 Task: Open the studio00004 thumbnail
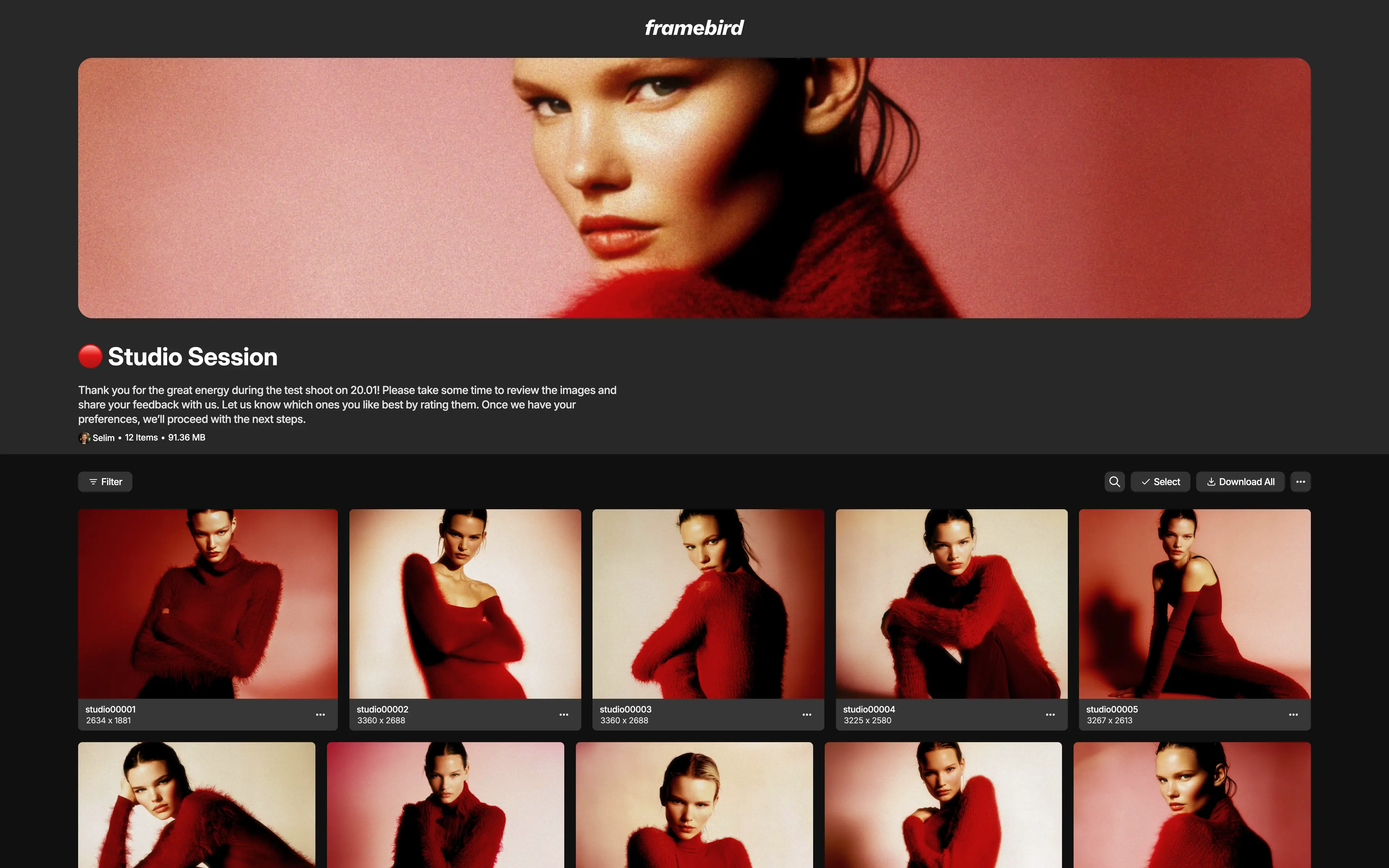click(x=951, y=603)
